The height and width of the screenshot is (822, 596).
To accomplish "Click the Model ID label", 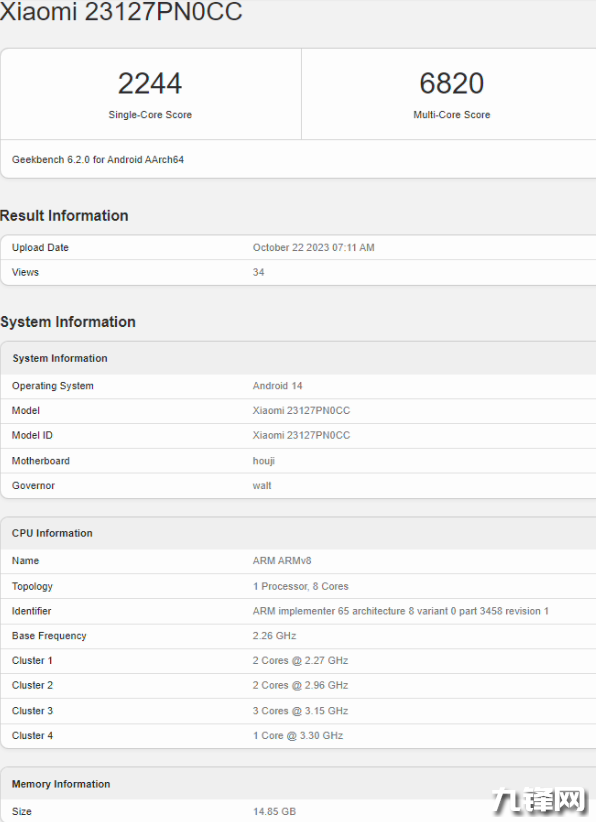I will point(32,435).
